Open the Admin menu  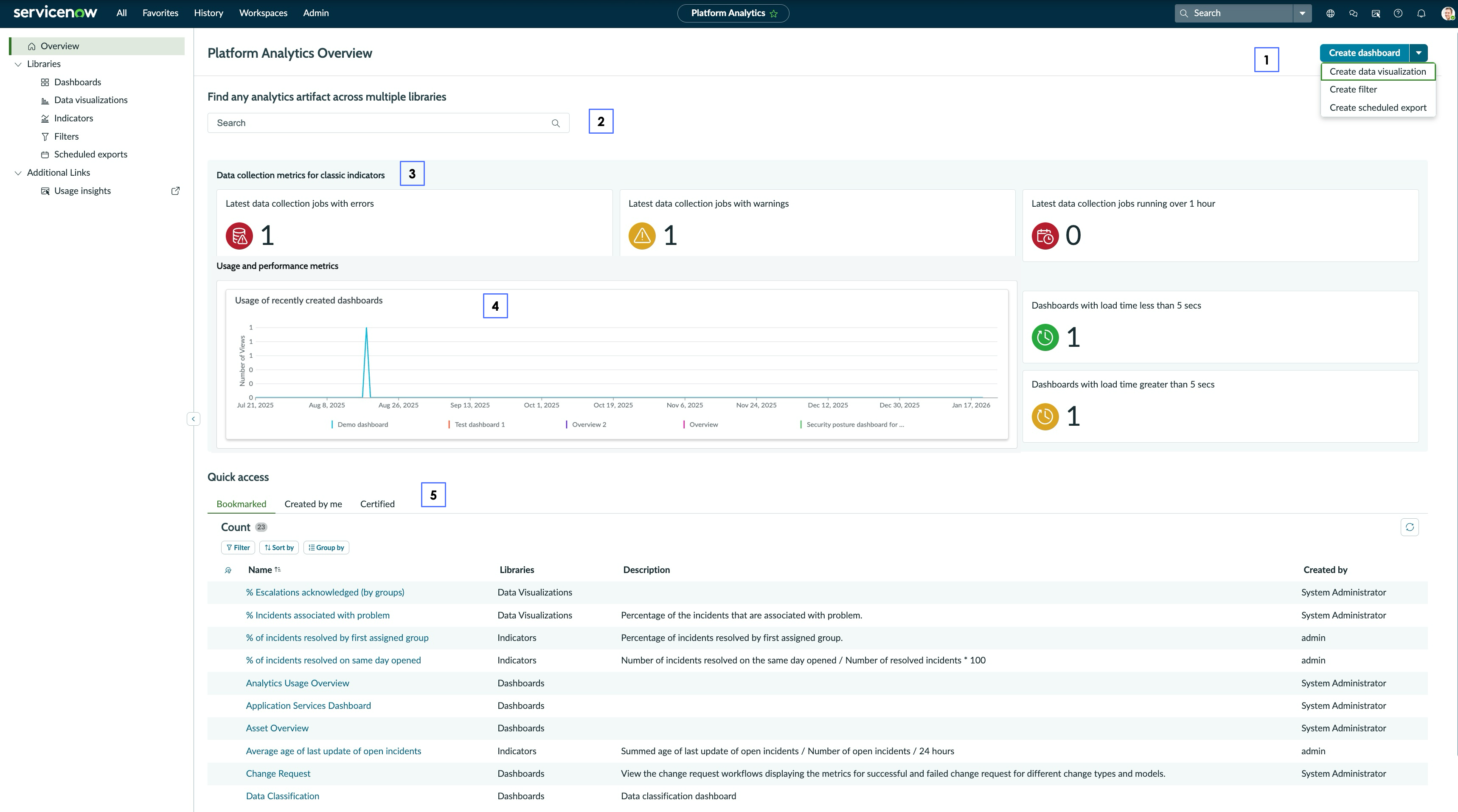click(316, 13)
